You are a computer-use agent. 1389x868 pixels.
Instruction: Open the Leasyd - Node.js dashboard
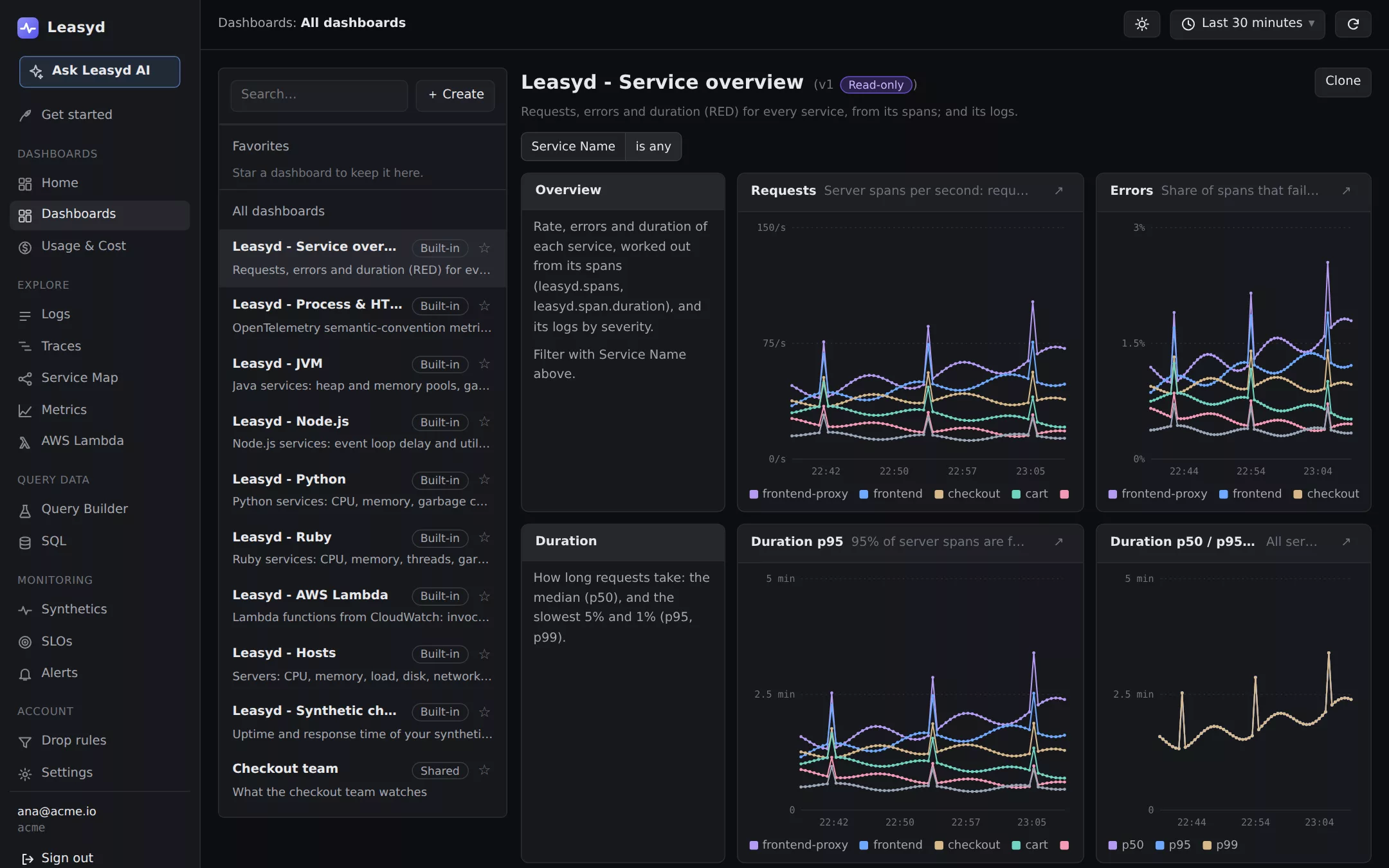(362, 432)
